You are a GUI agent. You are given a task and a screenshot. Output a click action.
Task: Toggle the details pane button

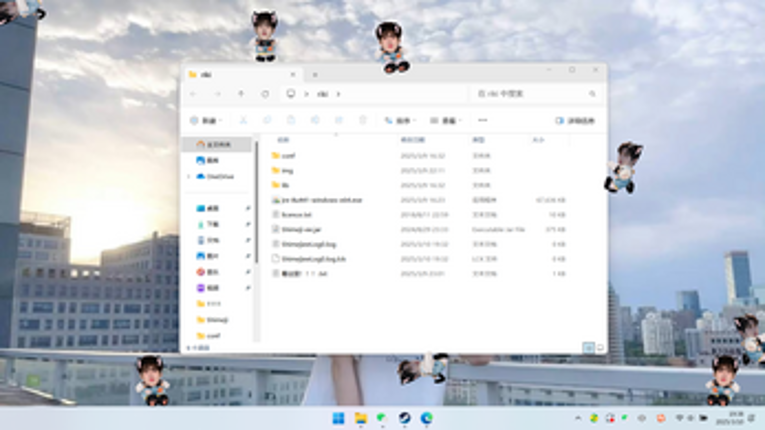(x=575, y=121)
